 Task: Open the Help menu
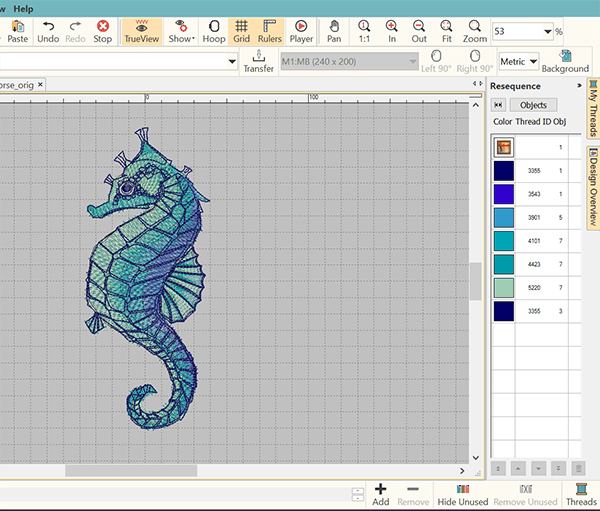click(24, 8)
